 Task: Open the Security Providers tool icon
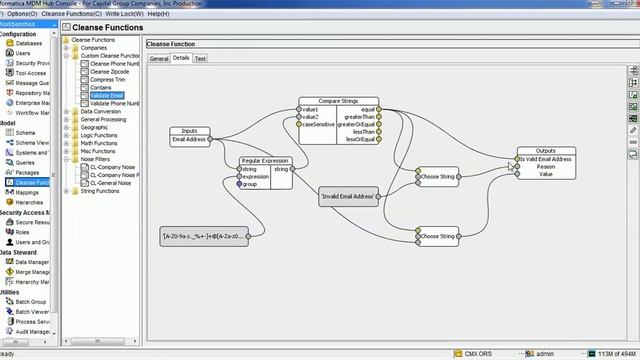10,63
